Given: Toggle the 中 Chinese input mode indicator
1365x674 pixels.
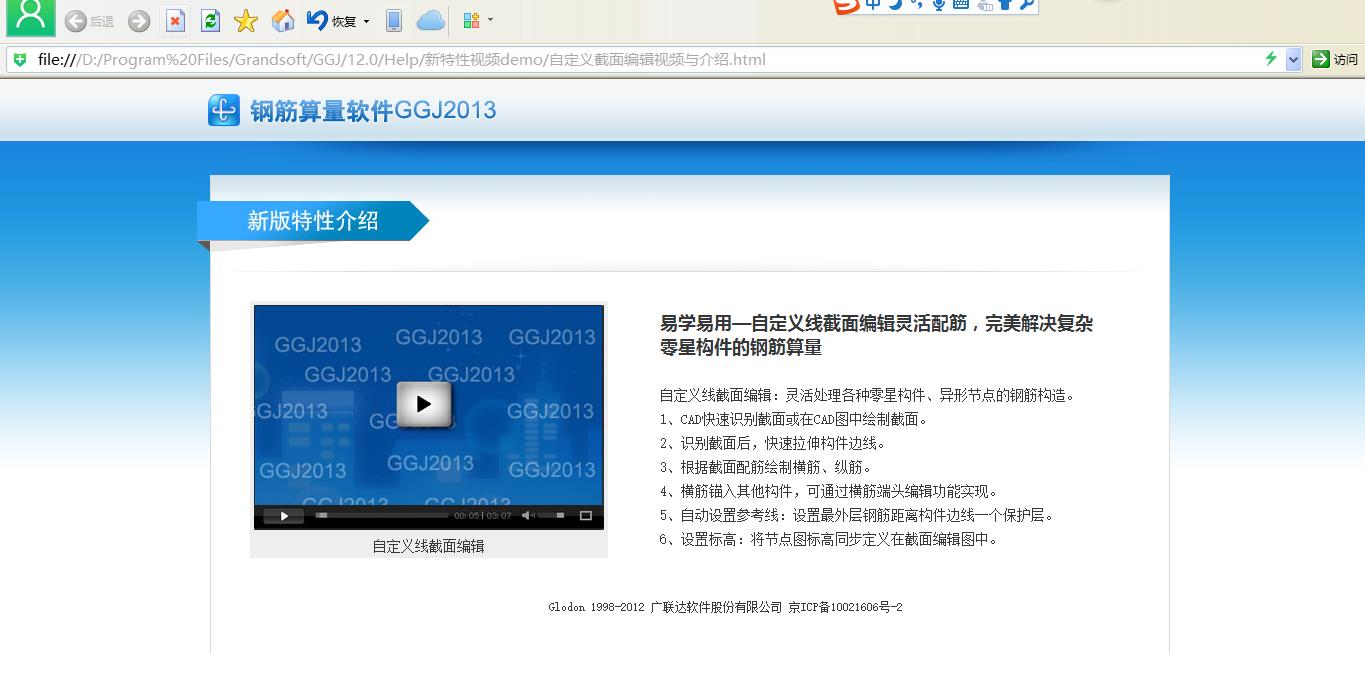Looking at the screenshot, I should [x=873, y=5].
